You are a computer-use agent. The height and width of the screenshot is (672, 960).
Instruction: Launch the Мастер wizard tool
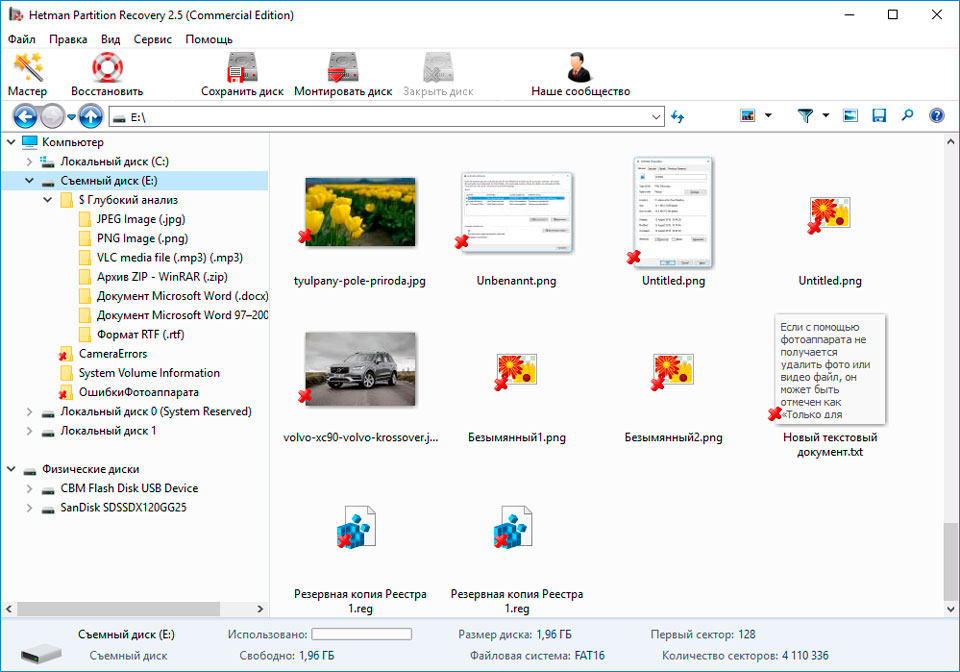(28, 75)
